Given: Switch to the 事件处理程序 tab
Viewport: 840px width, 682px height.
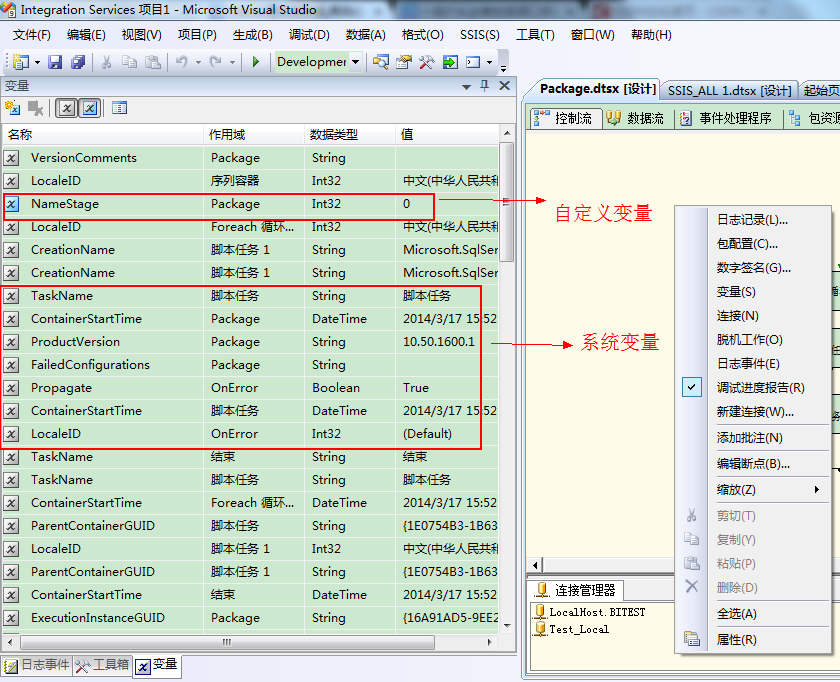Looking at the screenshot, I should click(x=726, y=118).
